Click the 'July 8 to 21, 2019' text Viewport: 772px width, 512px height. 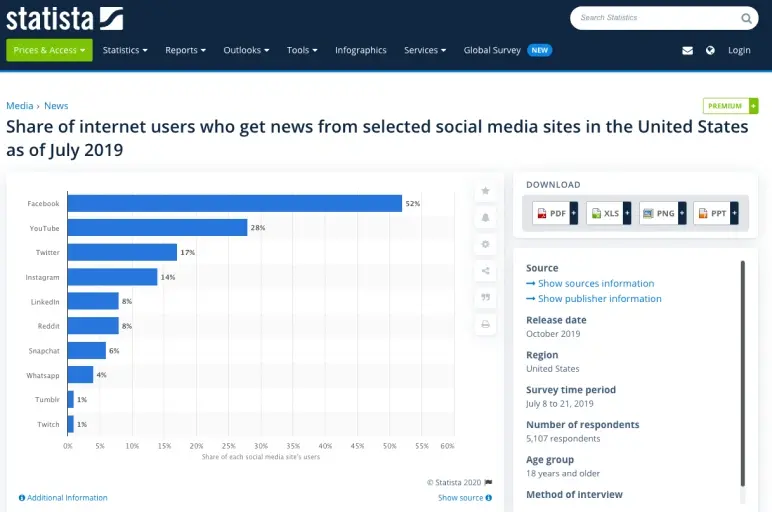click(560, 404)
